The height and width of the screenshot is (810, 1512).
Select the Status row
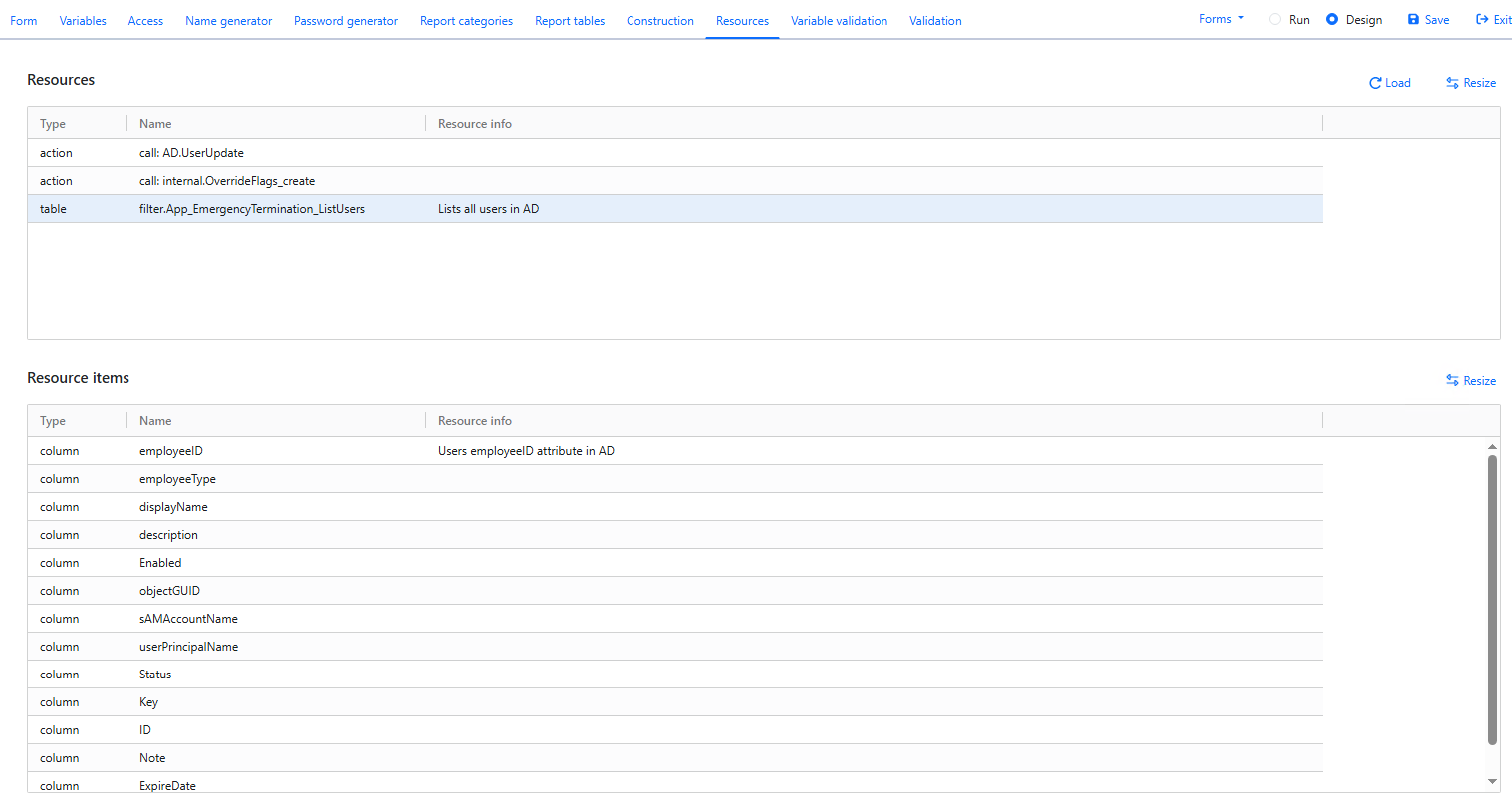[675, 675]
